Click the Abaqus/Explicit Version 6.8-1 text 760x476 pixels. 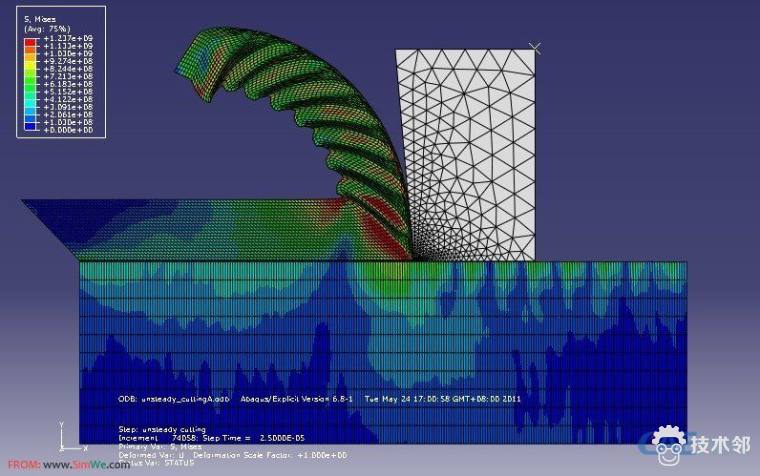(290, 398)
